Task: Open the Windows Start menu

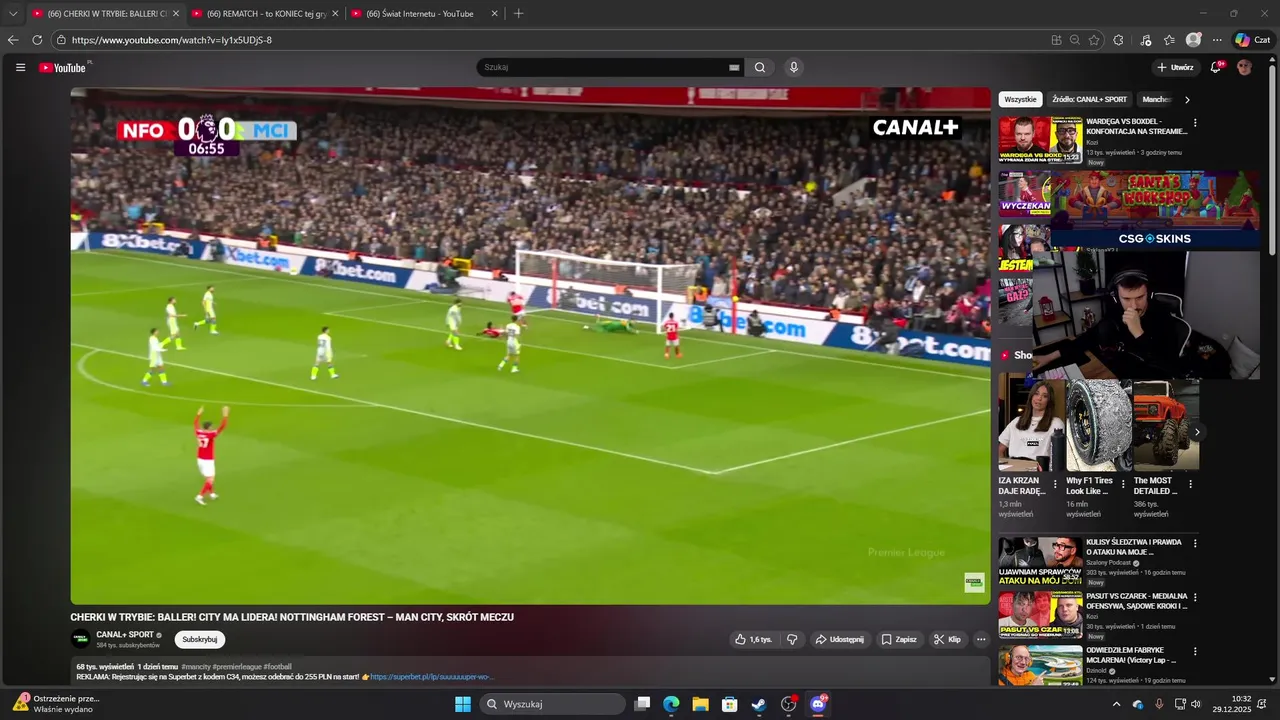Action: tap(463, 704)
